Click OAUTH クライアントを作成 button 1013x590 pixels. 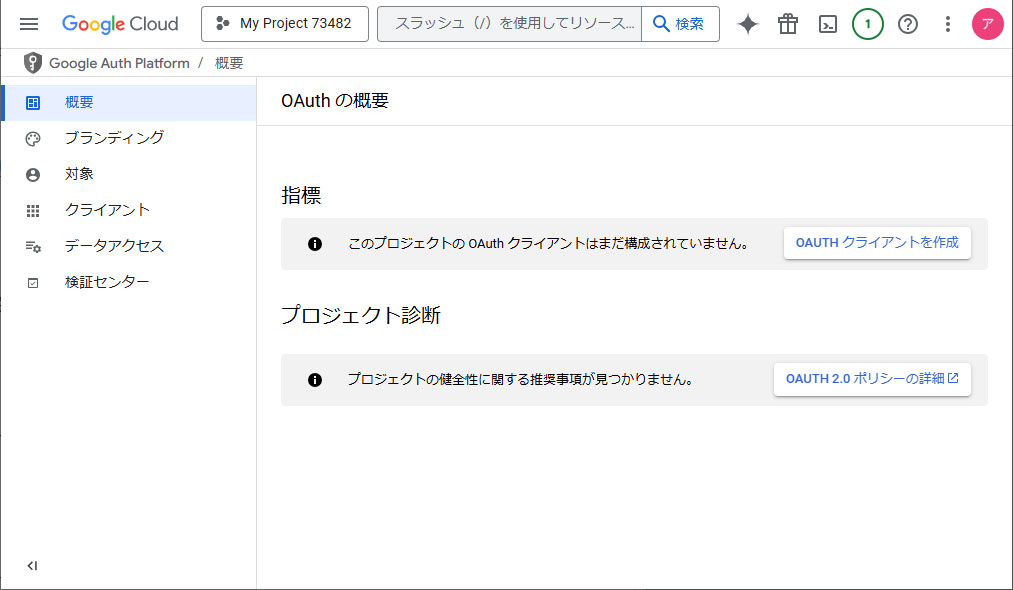click(x=877, y=243)
